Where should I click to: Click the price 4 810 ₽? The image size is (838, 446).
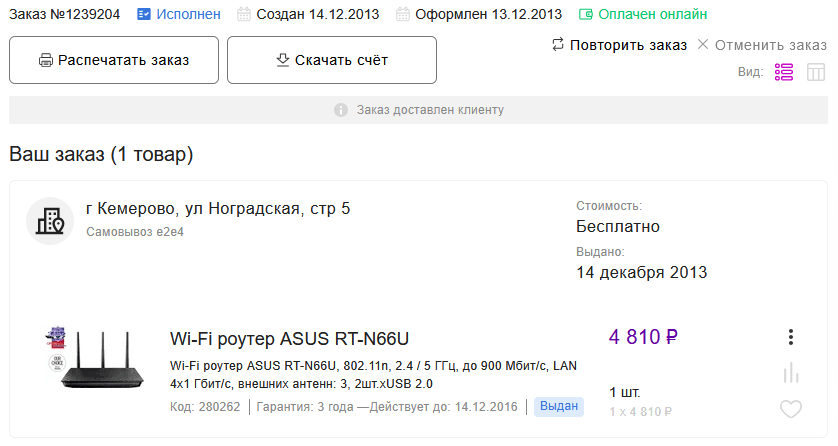643,337
